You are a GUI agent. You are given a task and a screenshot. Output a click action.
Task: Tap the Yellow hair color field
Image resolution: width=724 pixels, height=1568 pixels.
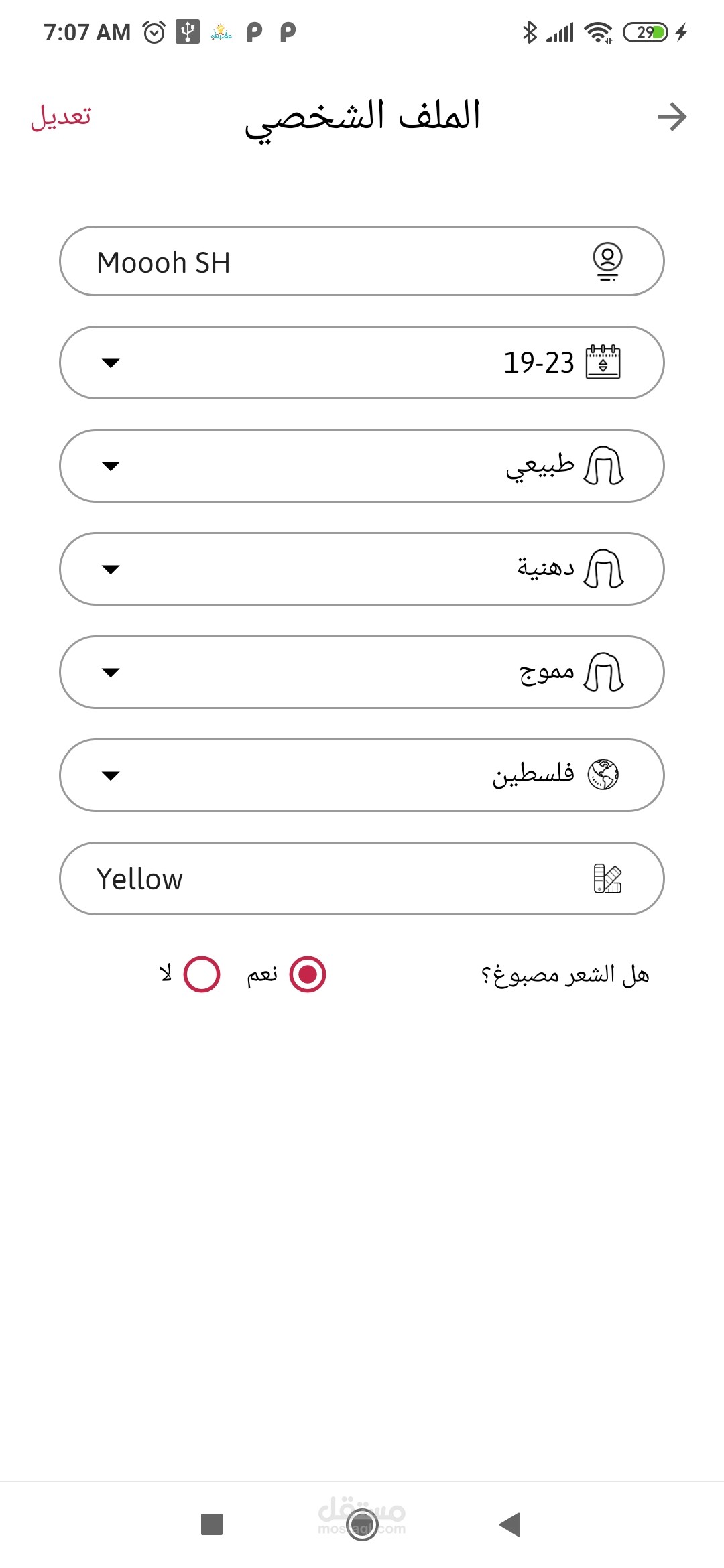click(x=335, y=878)
